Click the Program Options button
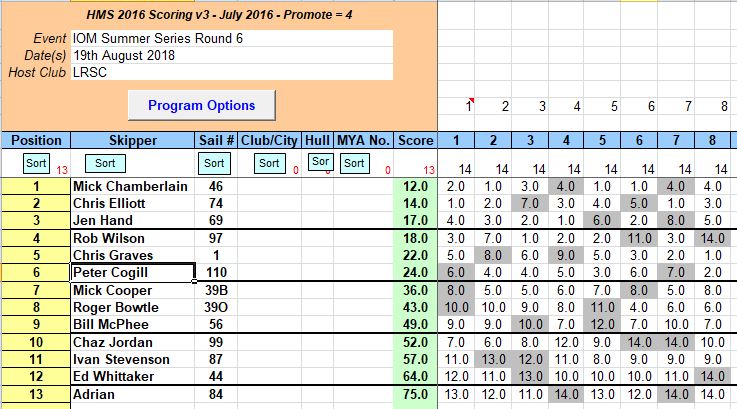This screenshot has width=737, height=409. (x=201, y=105)
